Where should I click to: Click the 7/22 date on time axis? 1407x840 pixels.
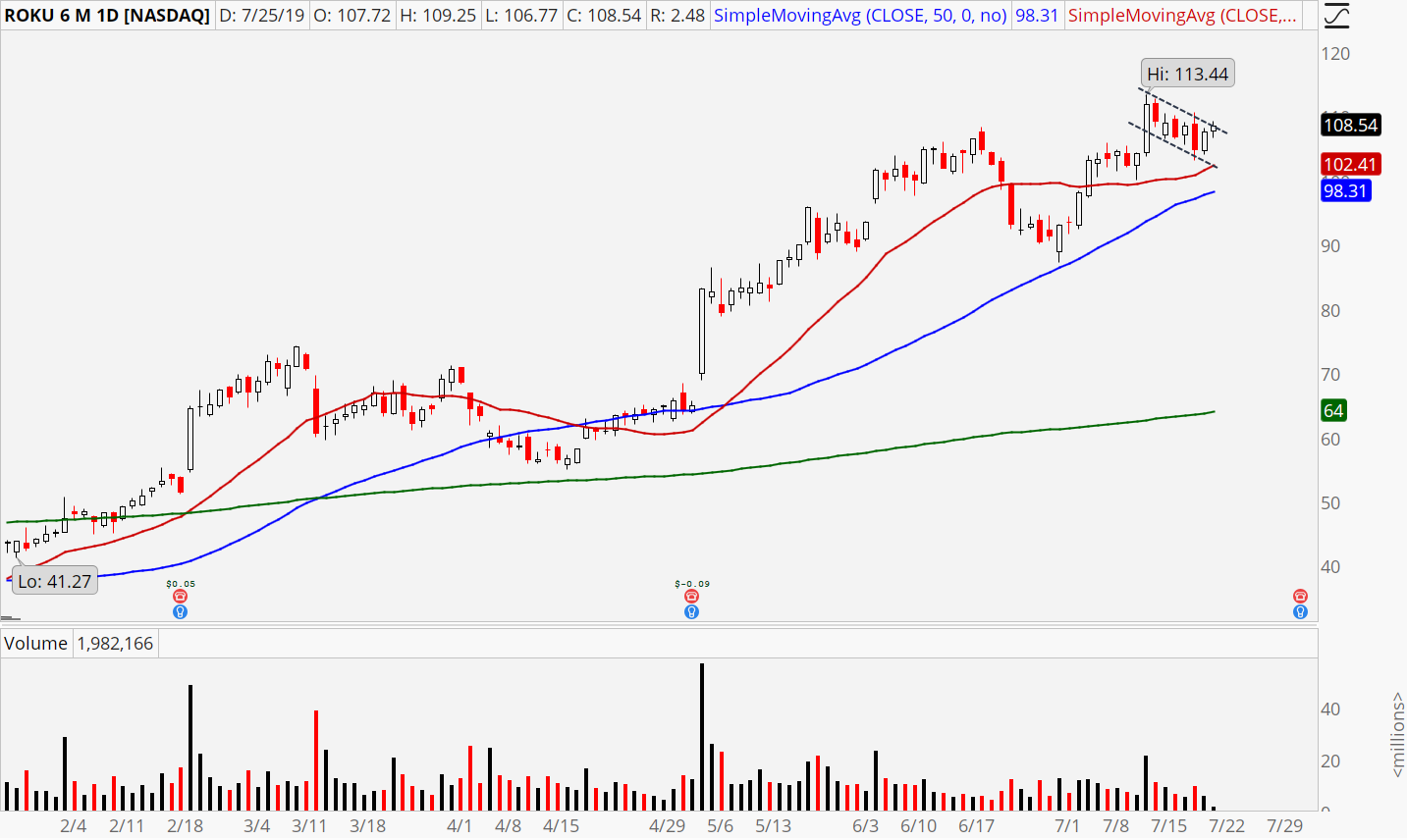(1227, 826)
